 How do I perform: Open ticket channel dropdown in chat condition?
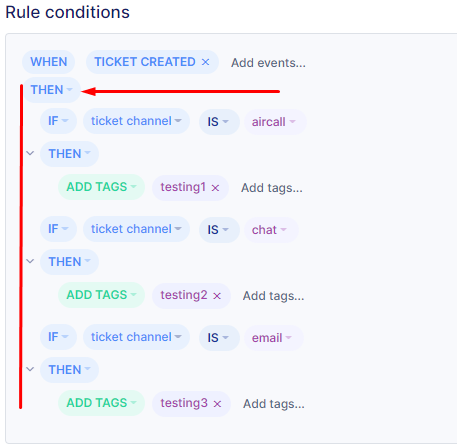[136, 229]
